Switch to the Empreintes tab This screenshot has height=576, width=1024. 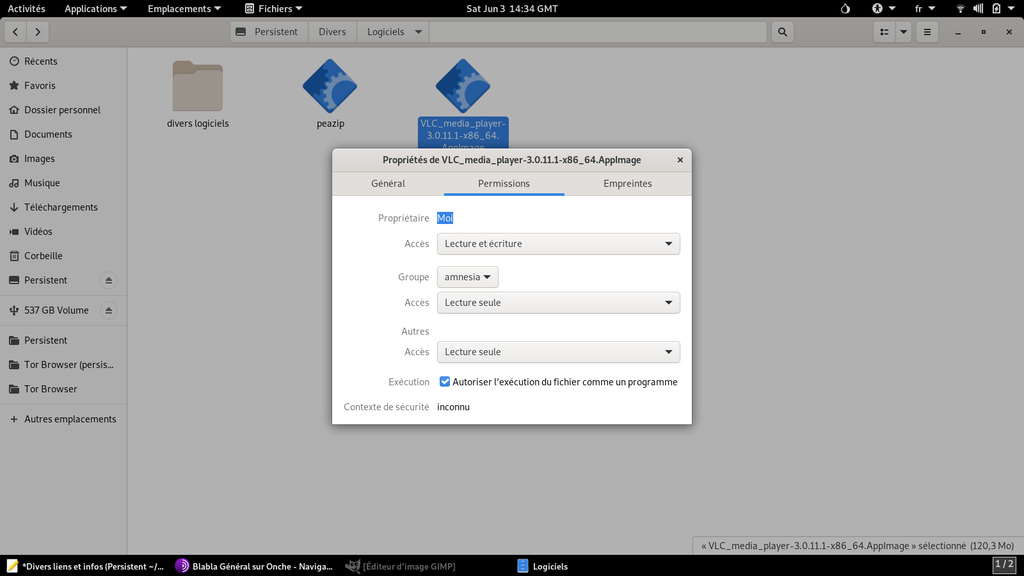(x=627, y=184)
